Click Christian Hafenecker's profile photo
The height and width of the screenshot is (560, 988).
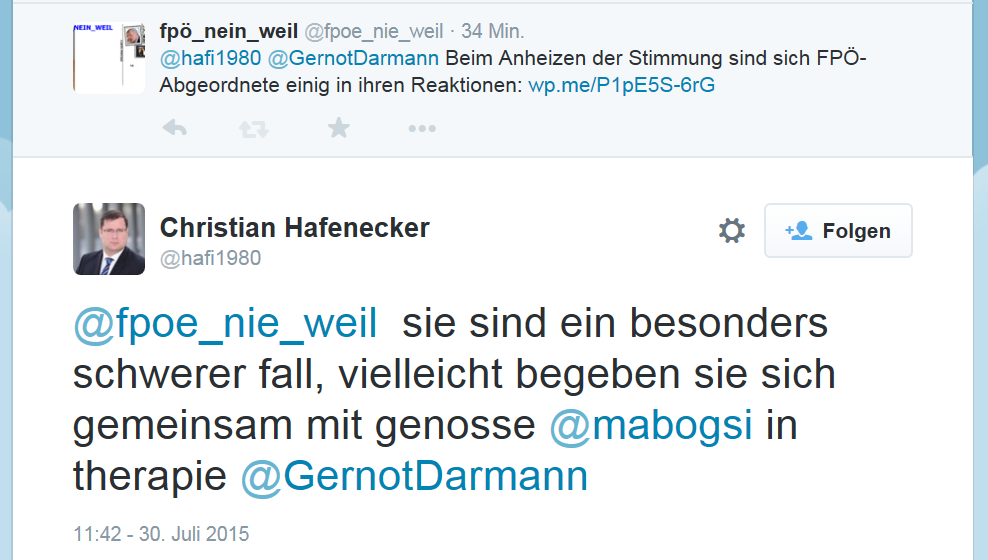[x=109, y=239]
